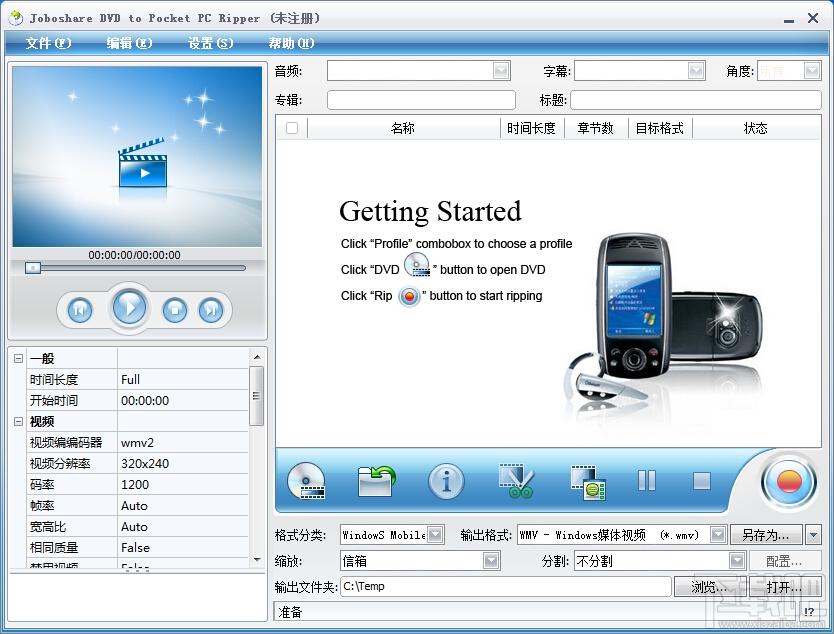
Task: Click the 标题 input field
Action: pyautogui.click(x=696, y=100)
